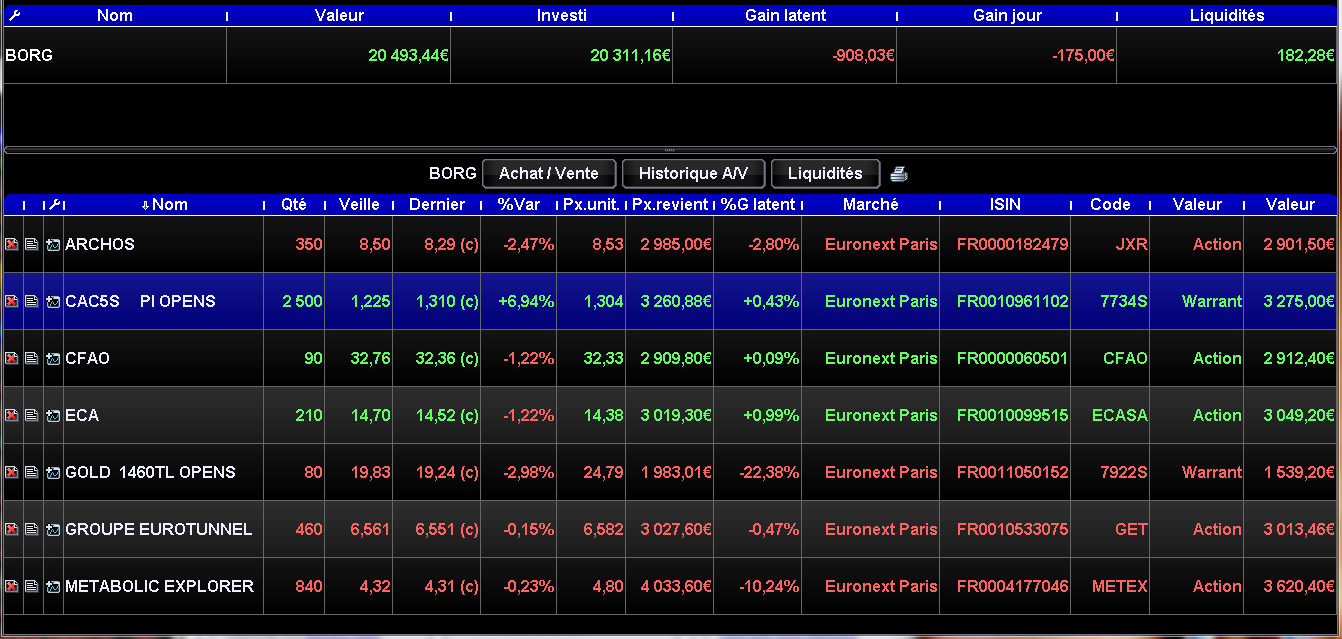Click the Px.unit. column header
1342x639 pixels.
[591, 204]
